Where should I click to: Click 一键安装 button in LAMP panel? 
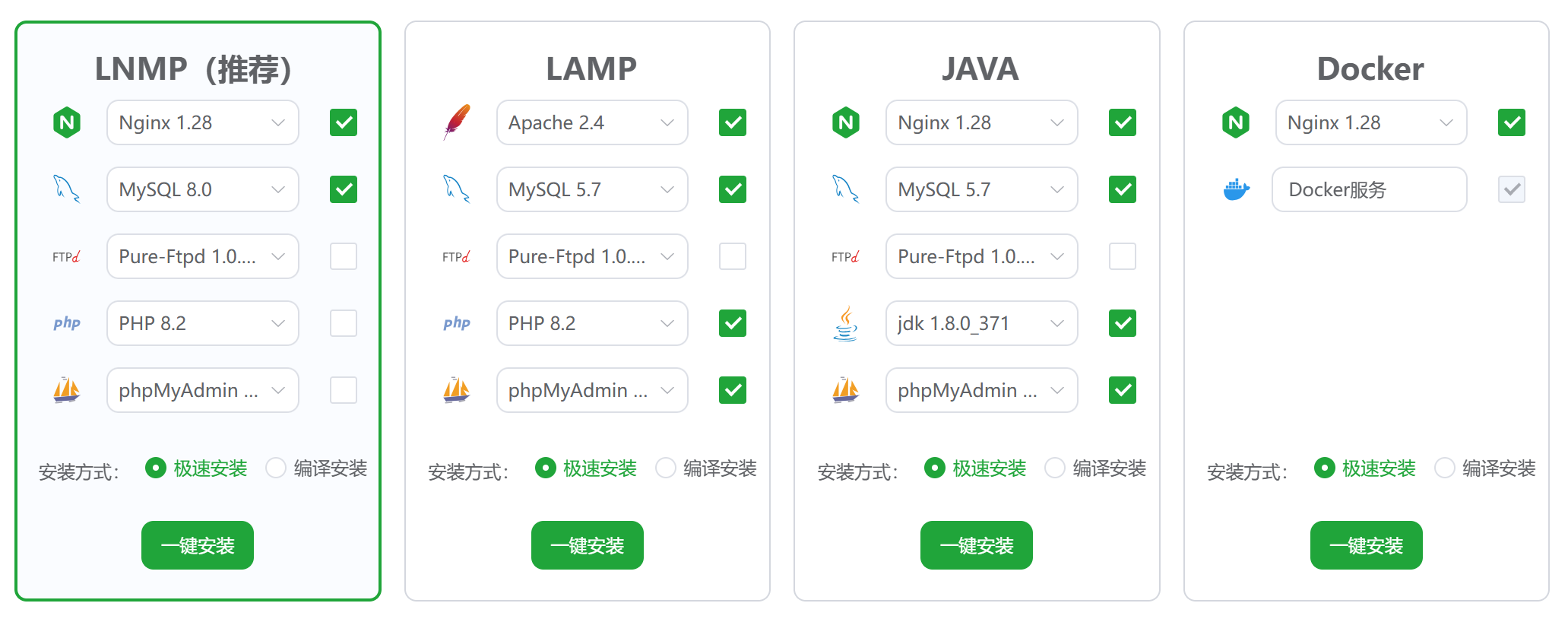(587, 545)
